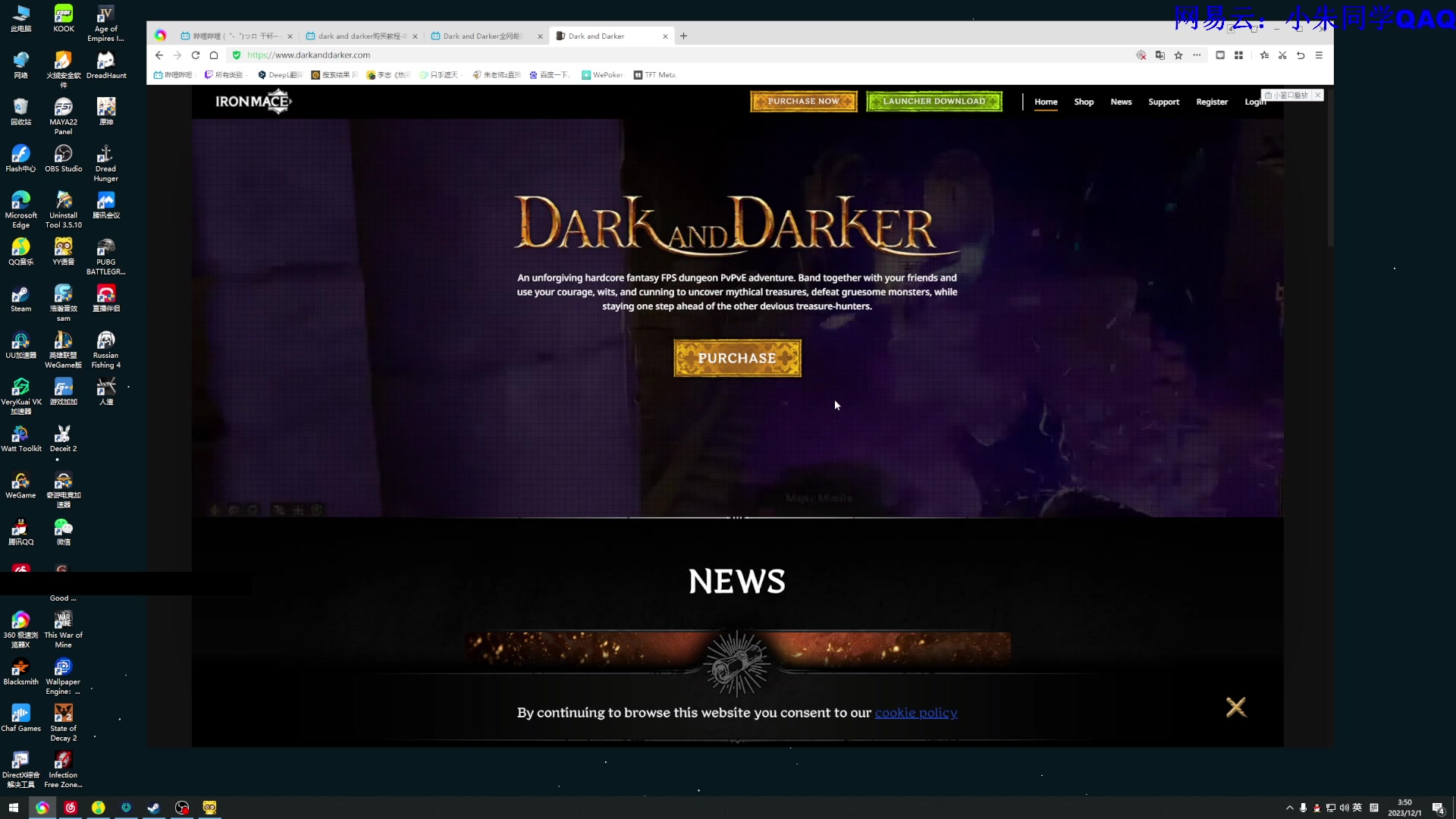
Task: Open a new browser tab with plus
Action: point(683,36)
